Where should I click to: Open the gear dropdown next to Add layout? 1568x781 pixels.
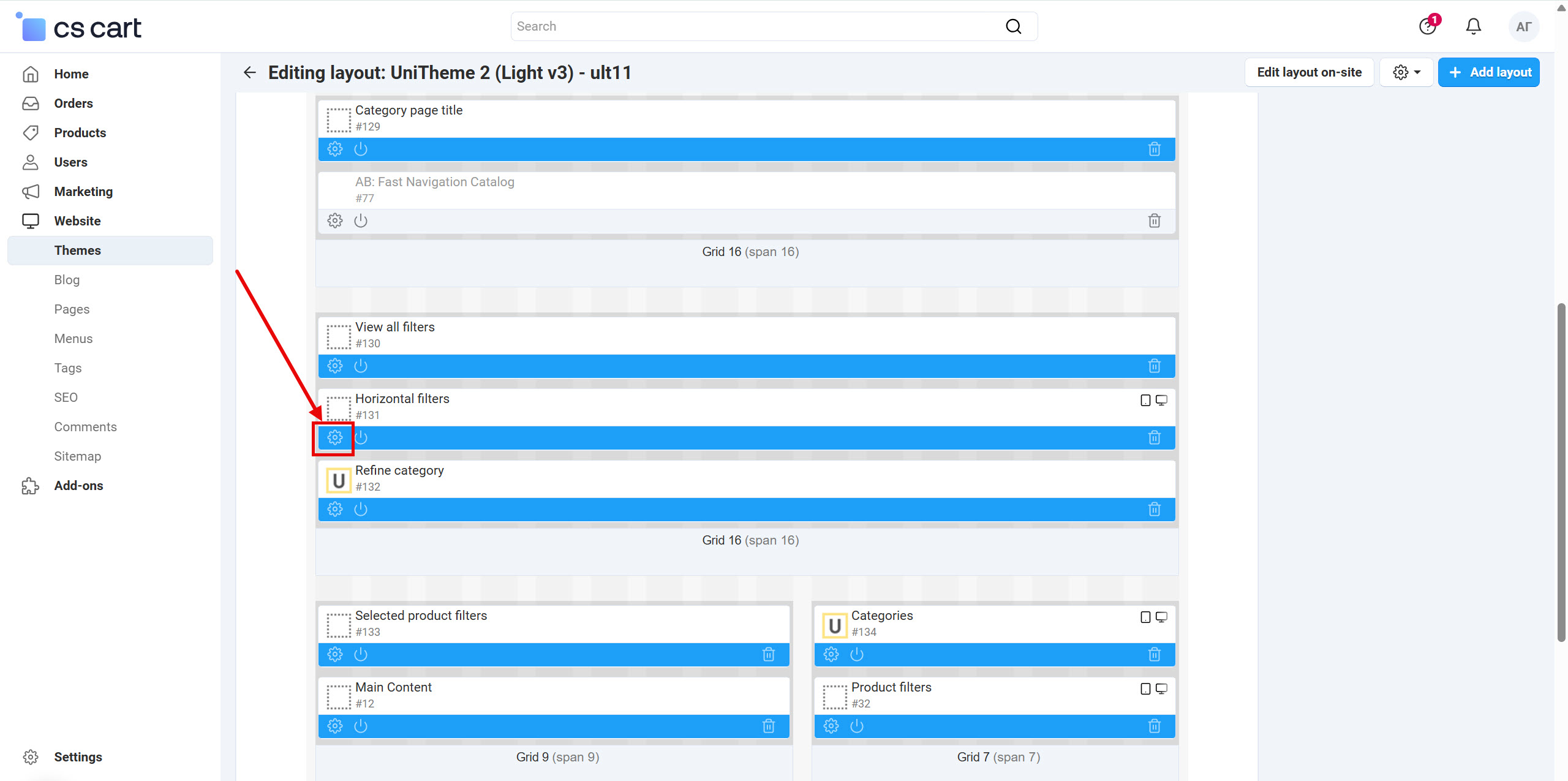(x=1406, y=72)
